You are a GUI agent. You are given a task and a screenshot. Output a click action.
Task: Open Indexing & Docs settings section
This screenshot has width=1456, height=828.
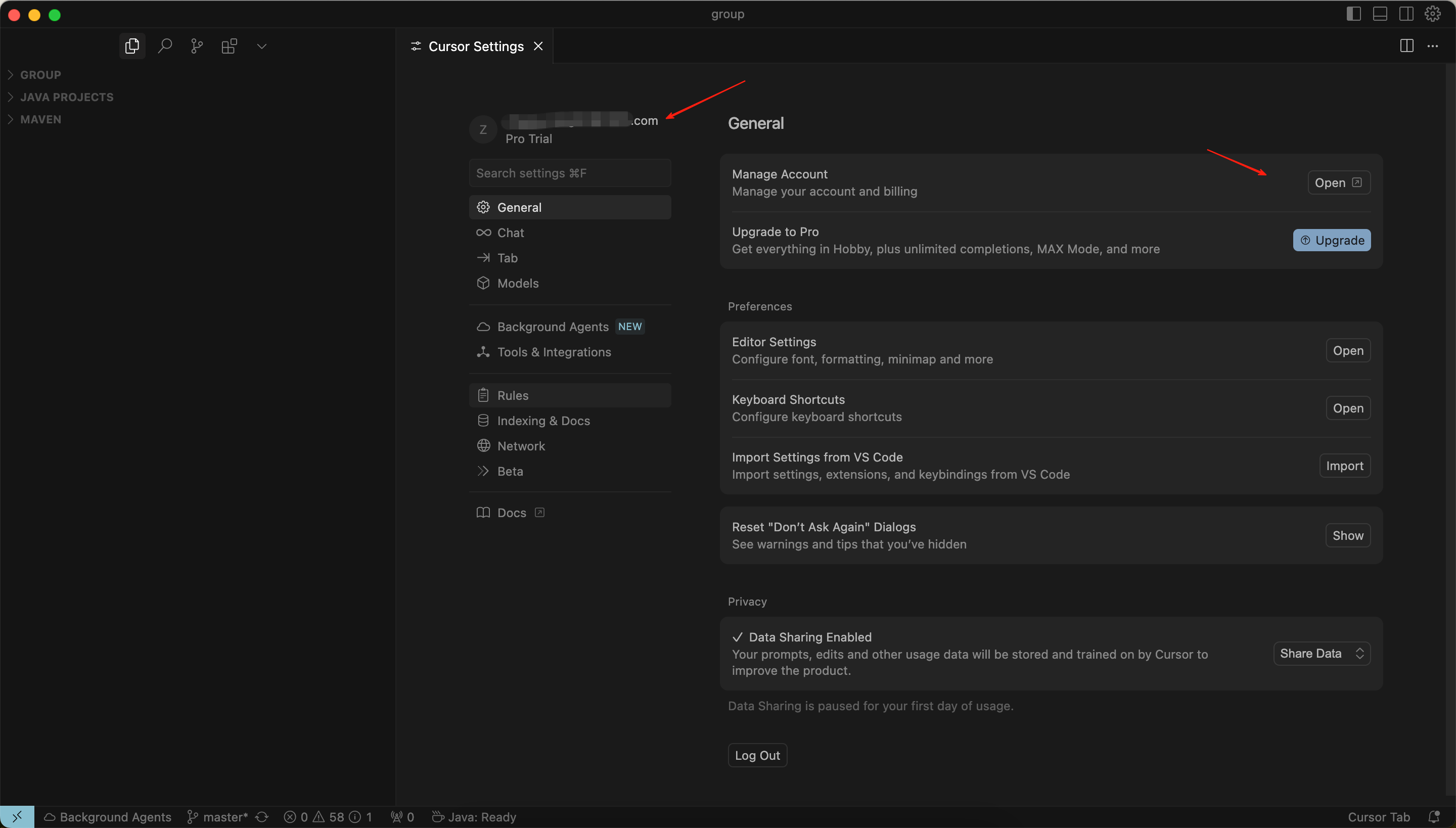tap(570, 421)
